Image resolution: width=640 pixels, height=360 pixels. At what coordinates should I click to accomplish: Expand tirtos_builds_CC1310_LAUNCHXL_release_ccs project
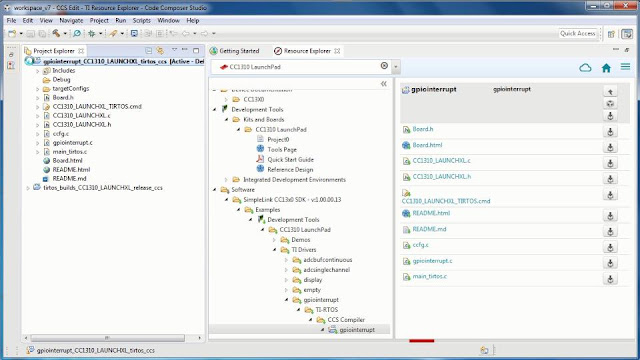point(28,188)
